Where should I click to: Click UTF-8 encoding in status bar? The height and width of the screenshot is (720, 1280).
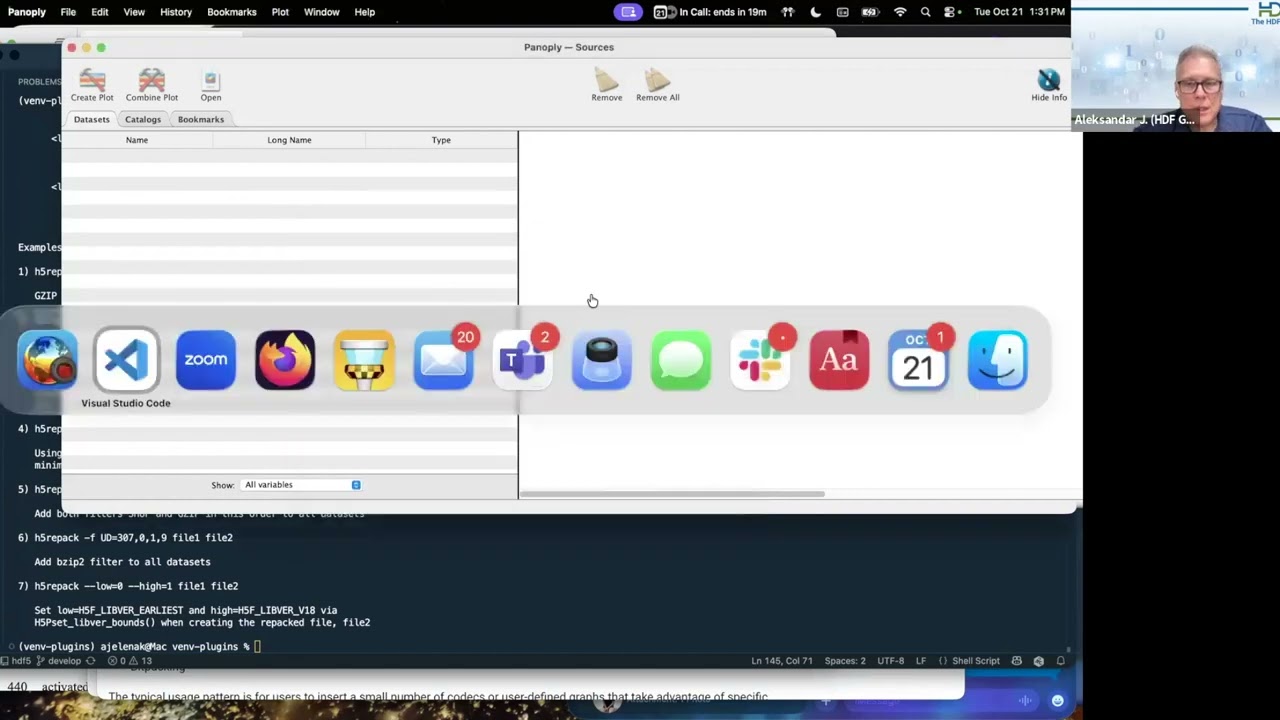point(891,661)
